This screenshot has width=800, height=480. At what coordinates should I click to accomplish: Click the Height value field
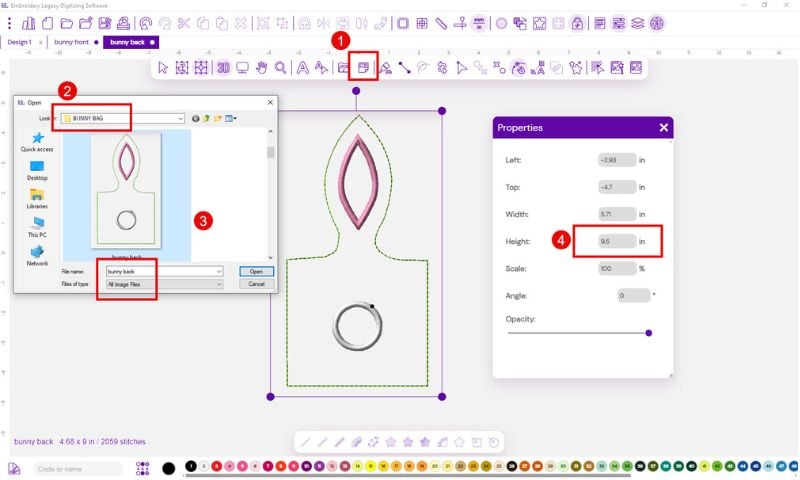pos(617,241)
